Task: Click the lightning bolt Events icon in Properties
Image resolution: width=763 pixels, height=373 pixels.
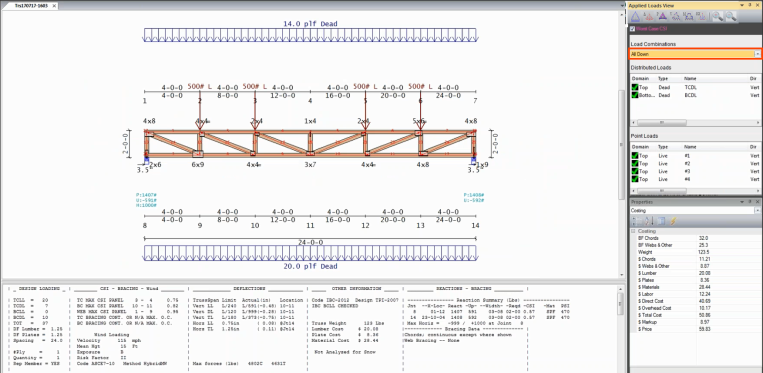Action: click(673, 221)
